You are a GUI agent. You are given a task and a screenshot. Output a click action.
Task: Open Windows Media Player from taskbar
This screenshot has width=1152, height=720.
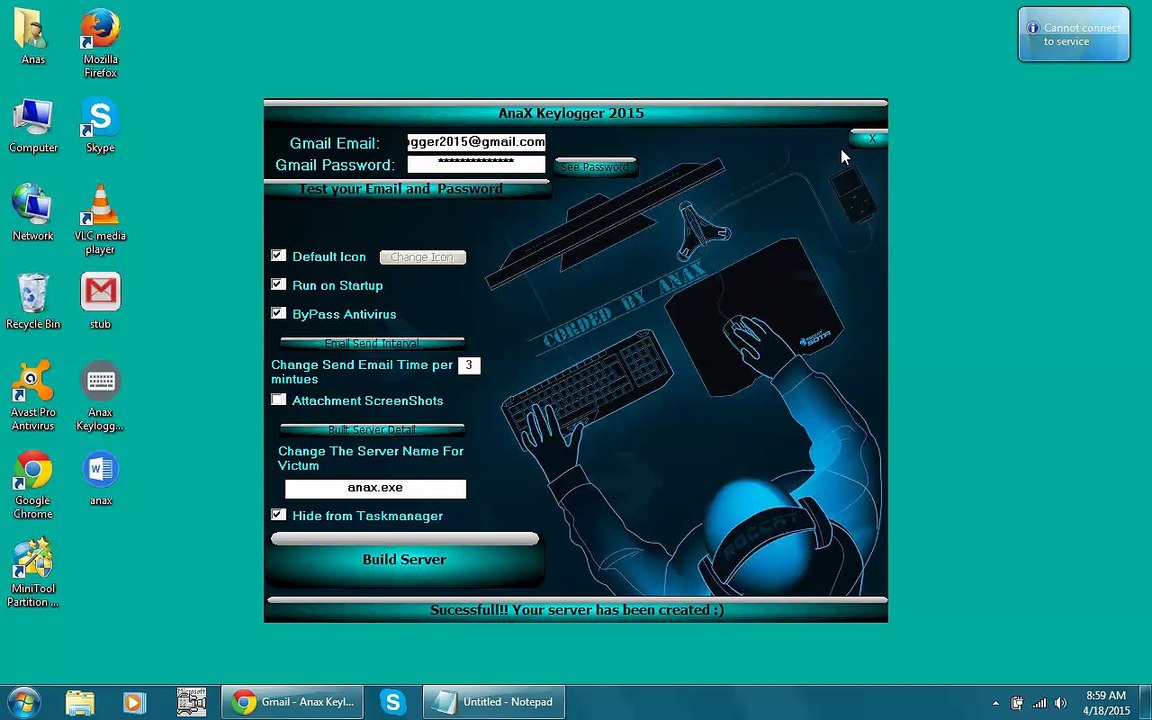click(134, 702)
